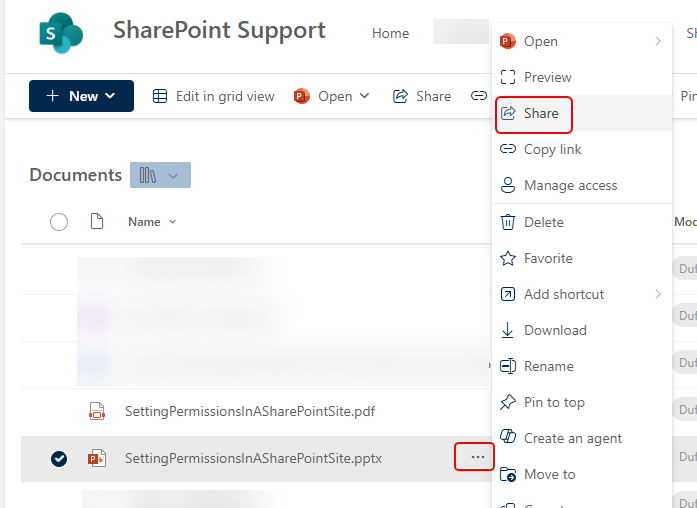
Task: Expand the Add shortcut submenu
Action: click(x=658, y=294)
